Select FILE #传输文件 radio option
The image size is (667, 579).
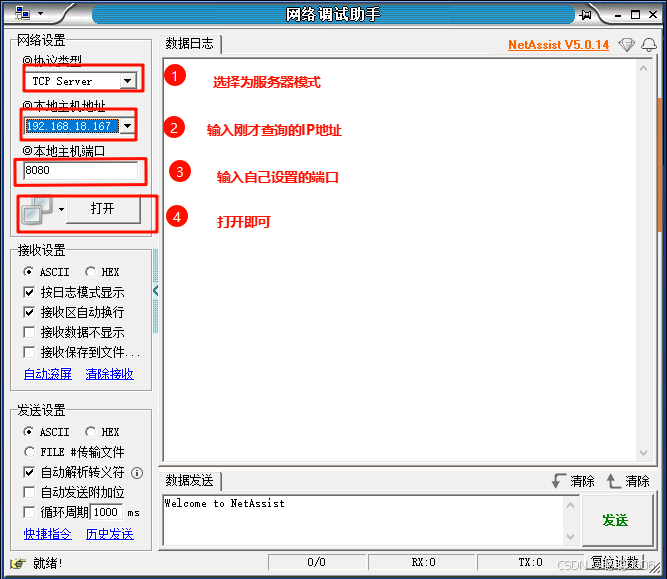74,452
